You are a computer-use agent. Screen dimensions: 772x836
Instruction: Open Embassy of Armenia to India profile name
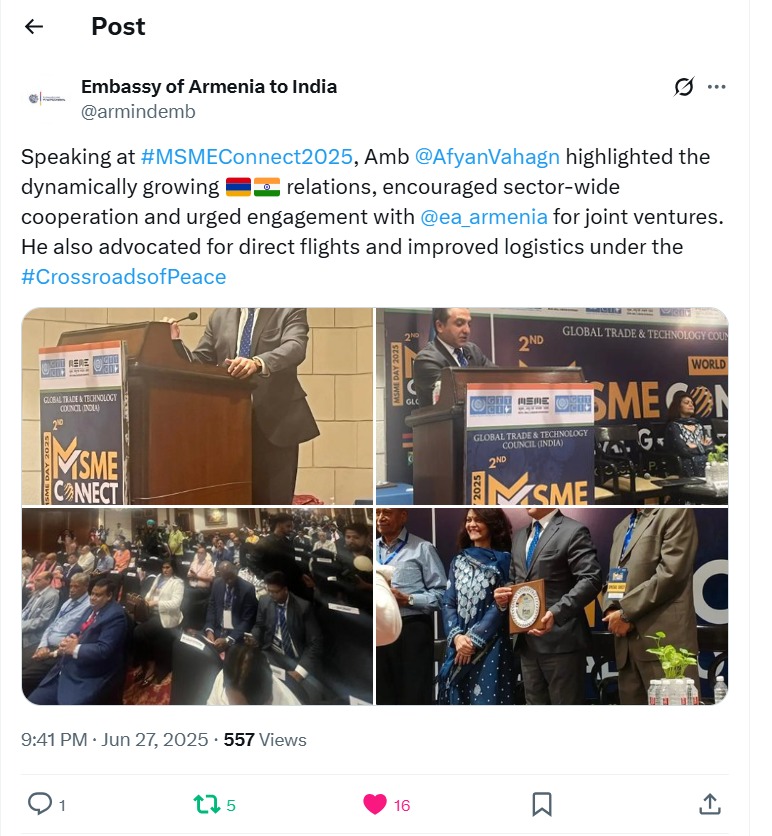click(x=209, y=86)
